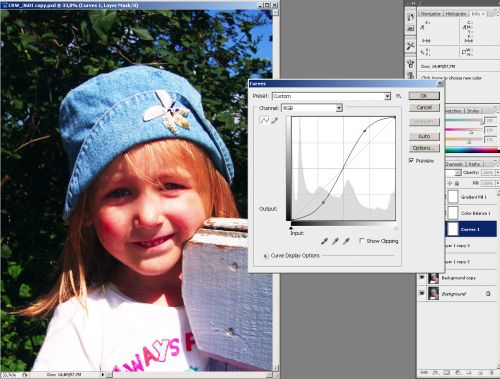Click the delete layer trash icon

click(x=492, y=372)
